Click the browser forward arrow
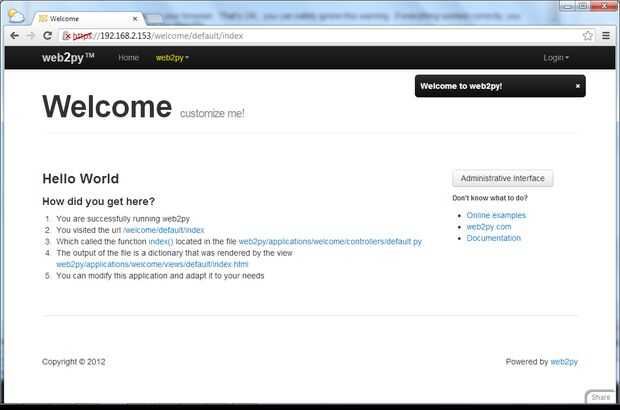The height and width of the screenshot is (410, 620). pos(31,36)
